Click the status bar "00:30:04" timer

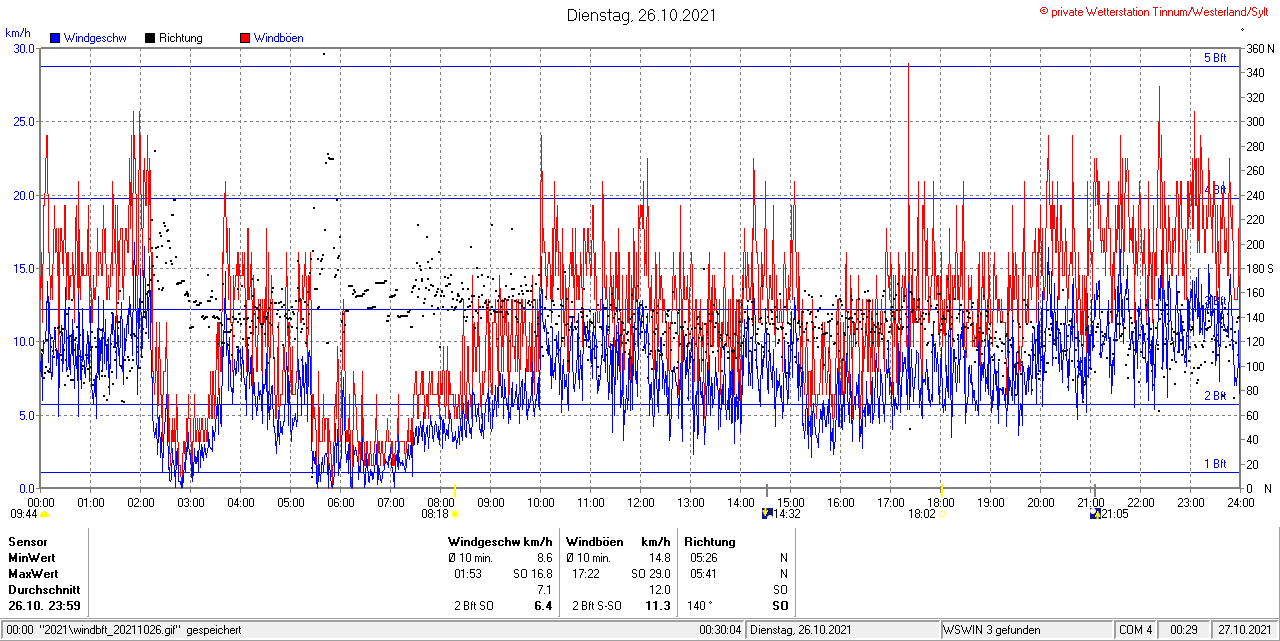tap(720, 630)
